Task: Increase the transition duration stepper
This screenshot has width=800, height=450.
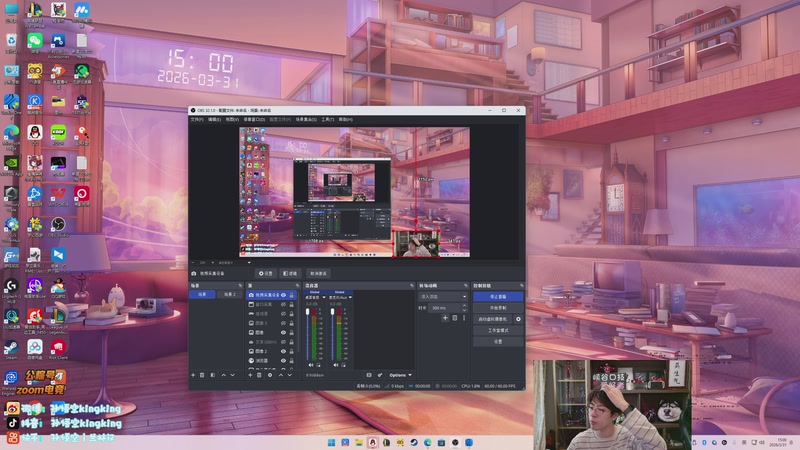Action: 464,306
